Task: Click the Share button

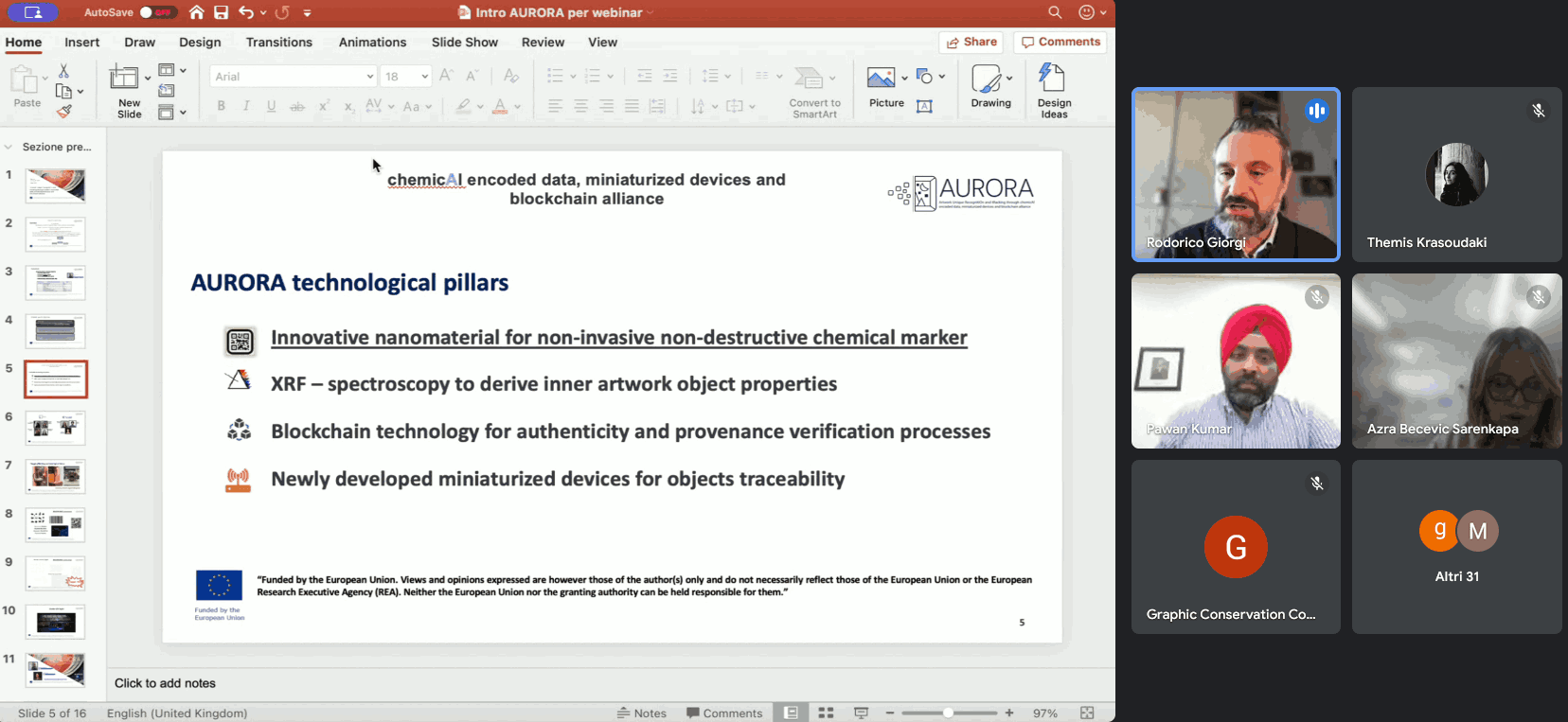Action: coord(971,43)
